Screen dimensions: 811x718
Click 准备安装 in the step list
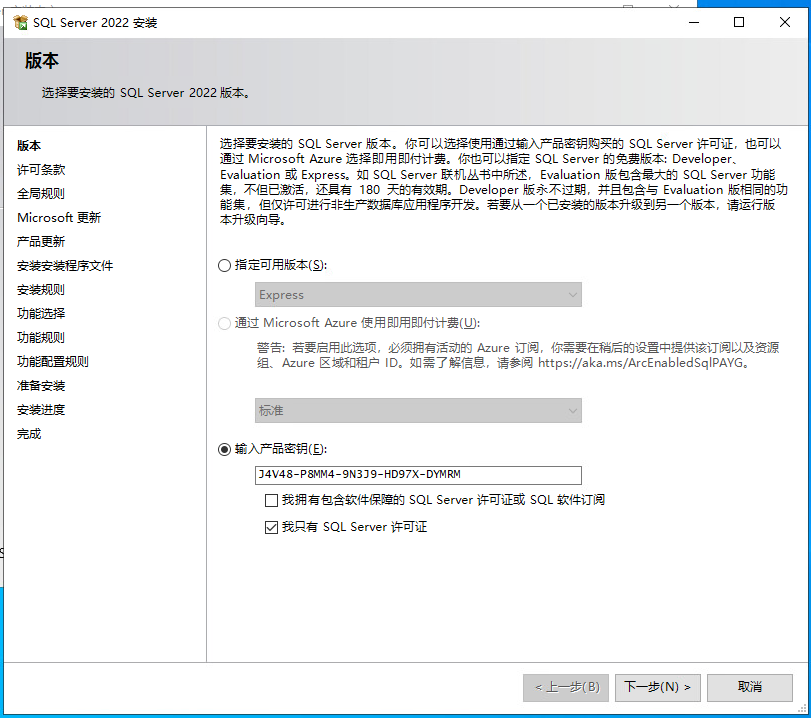(41, 385)
